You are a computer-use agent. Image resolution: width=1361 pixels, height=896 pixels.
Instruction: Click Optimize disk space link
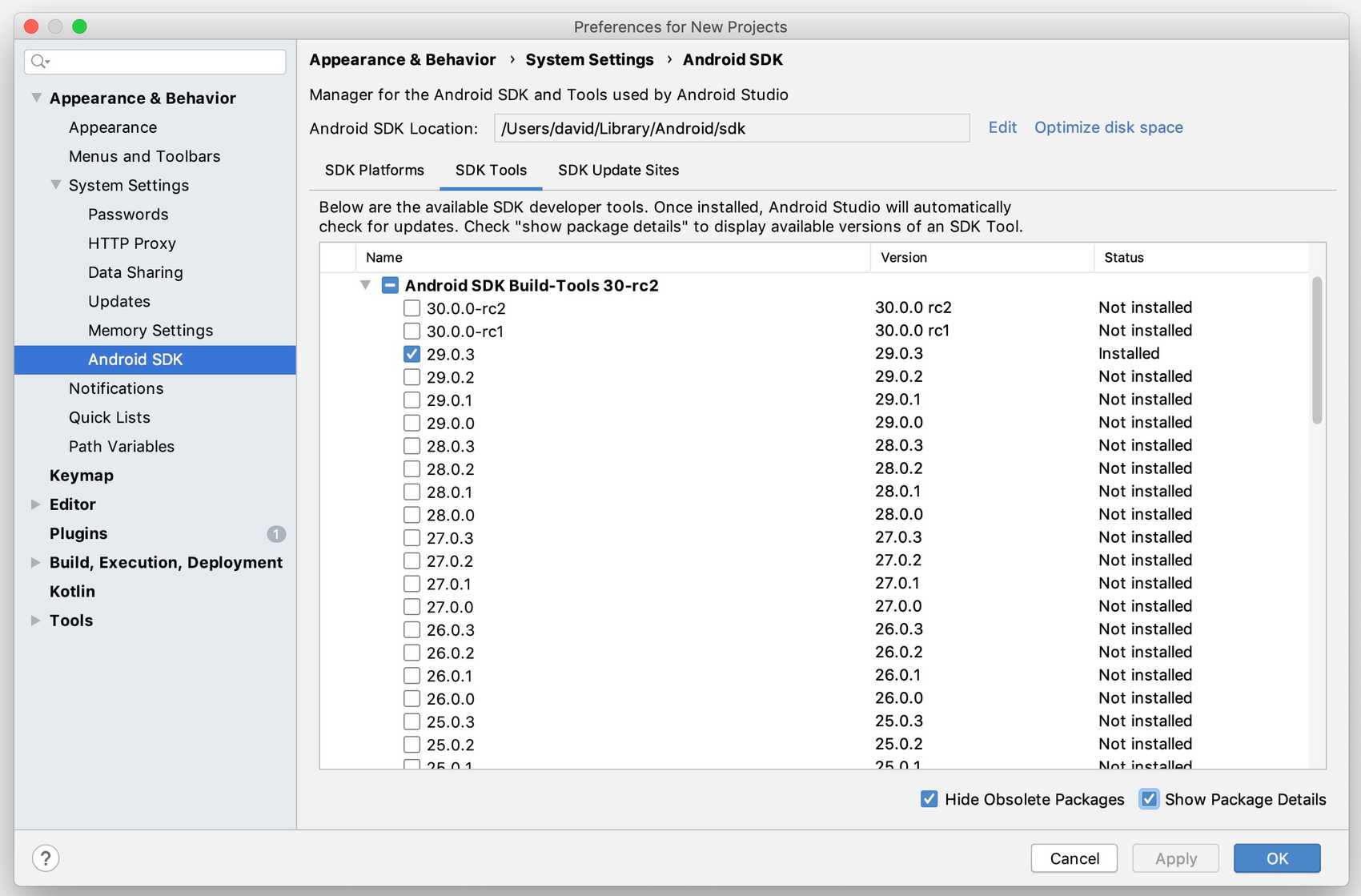click(x=1108, y=127)
